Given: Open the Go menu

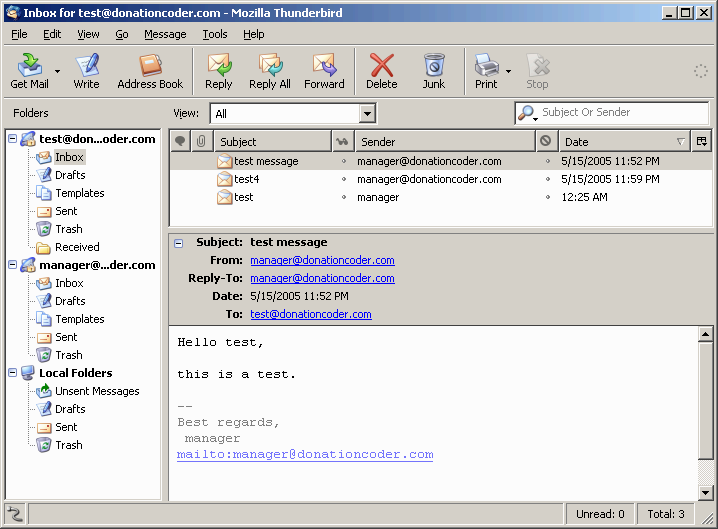Looking at the screenshot, I should [122, 34].
